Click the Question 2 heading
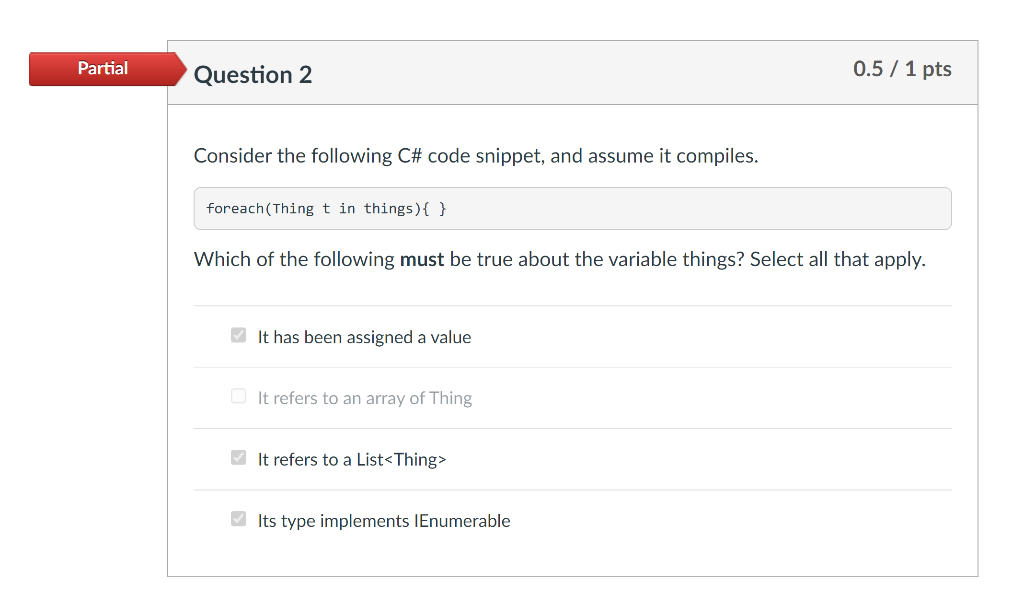 click(253, 74)
